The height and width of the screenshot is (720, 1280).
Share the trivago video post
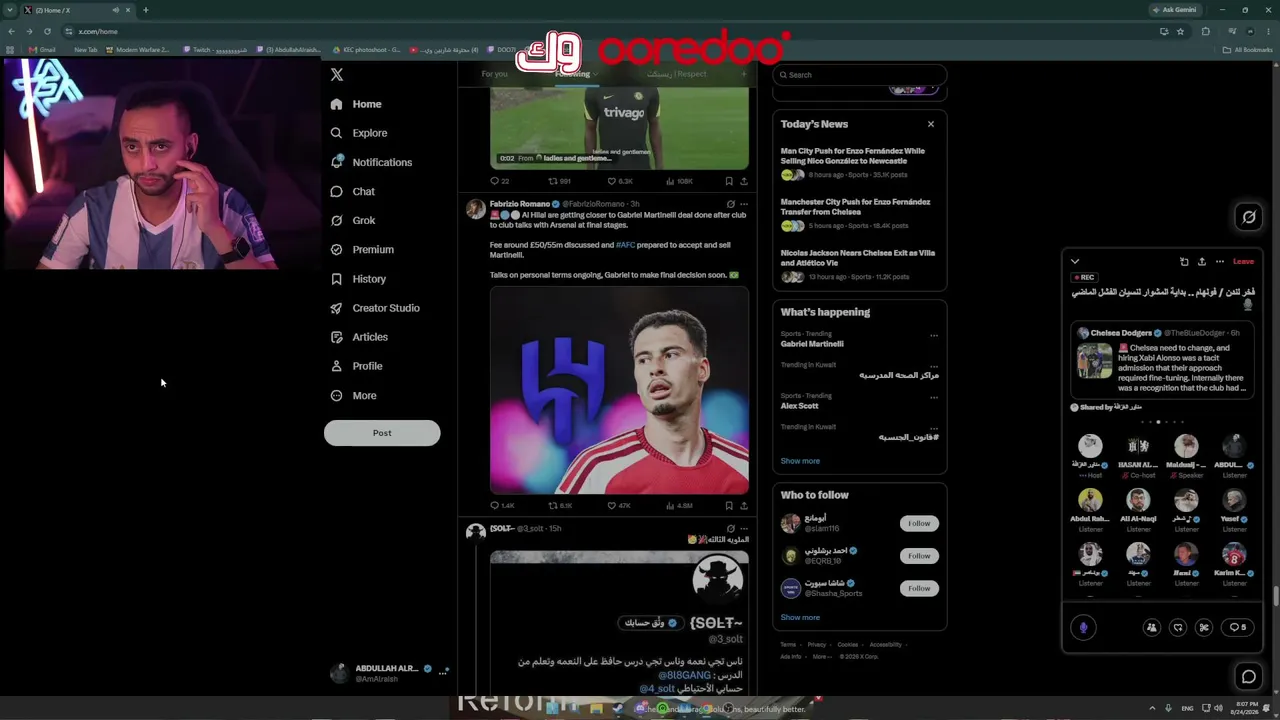pos(743,181)
